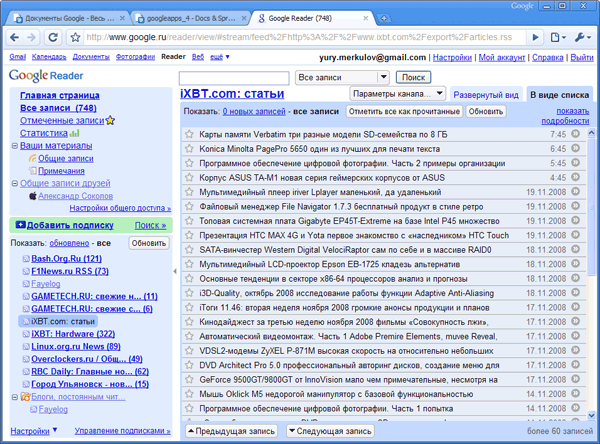Open Календарь from the top navigation
The height and width of the screenshot is (444, 600).
pyautogui.click(x=49, y=57)
